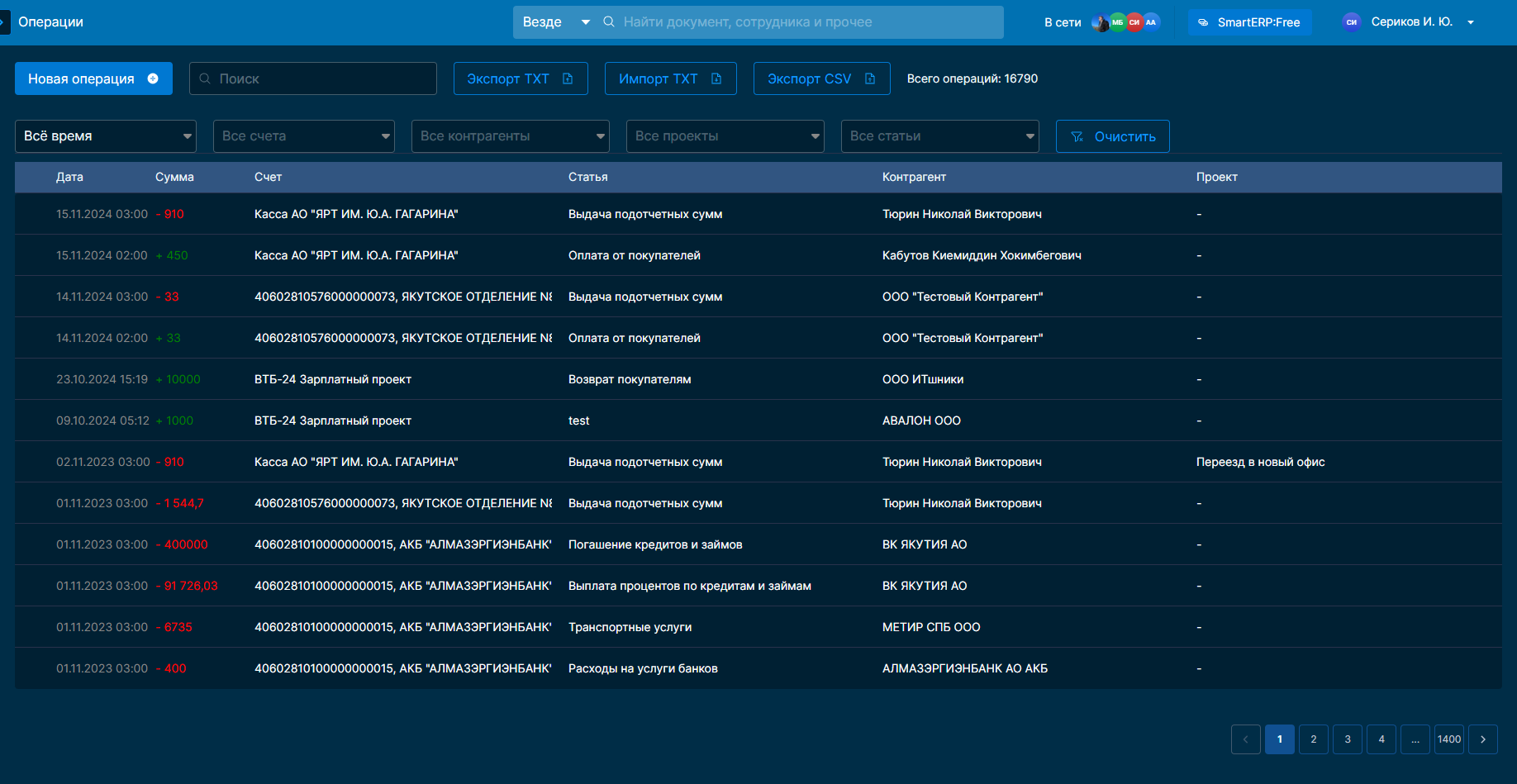Screen dimensions: 1517x784
Task: Go to next page with right arrow
Action: click(1483, 739)
